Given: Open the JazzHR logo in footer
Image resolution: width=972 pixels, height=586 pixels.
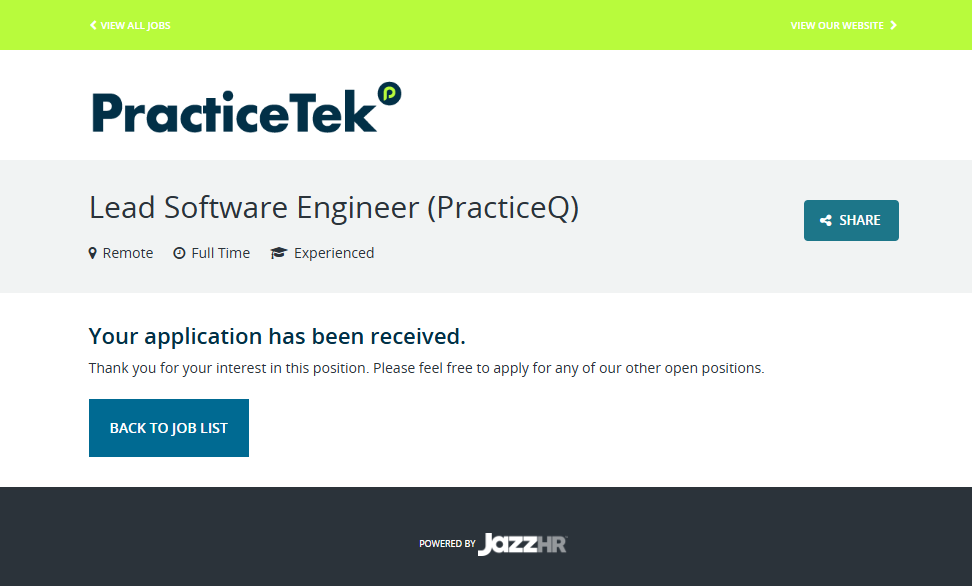Looking at the screenshot, I should [x=522, y=544].
